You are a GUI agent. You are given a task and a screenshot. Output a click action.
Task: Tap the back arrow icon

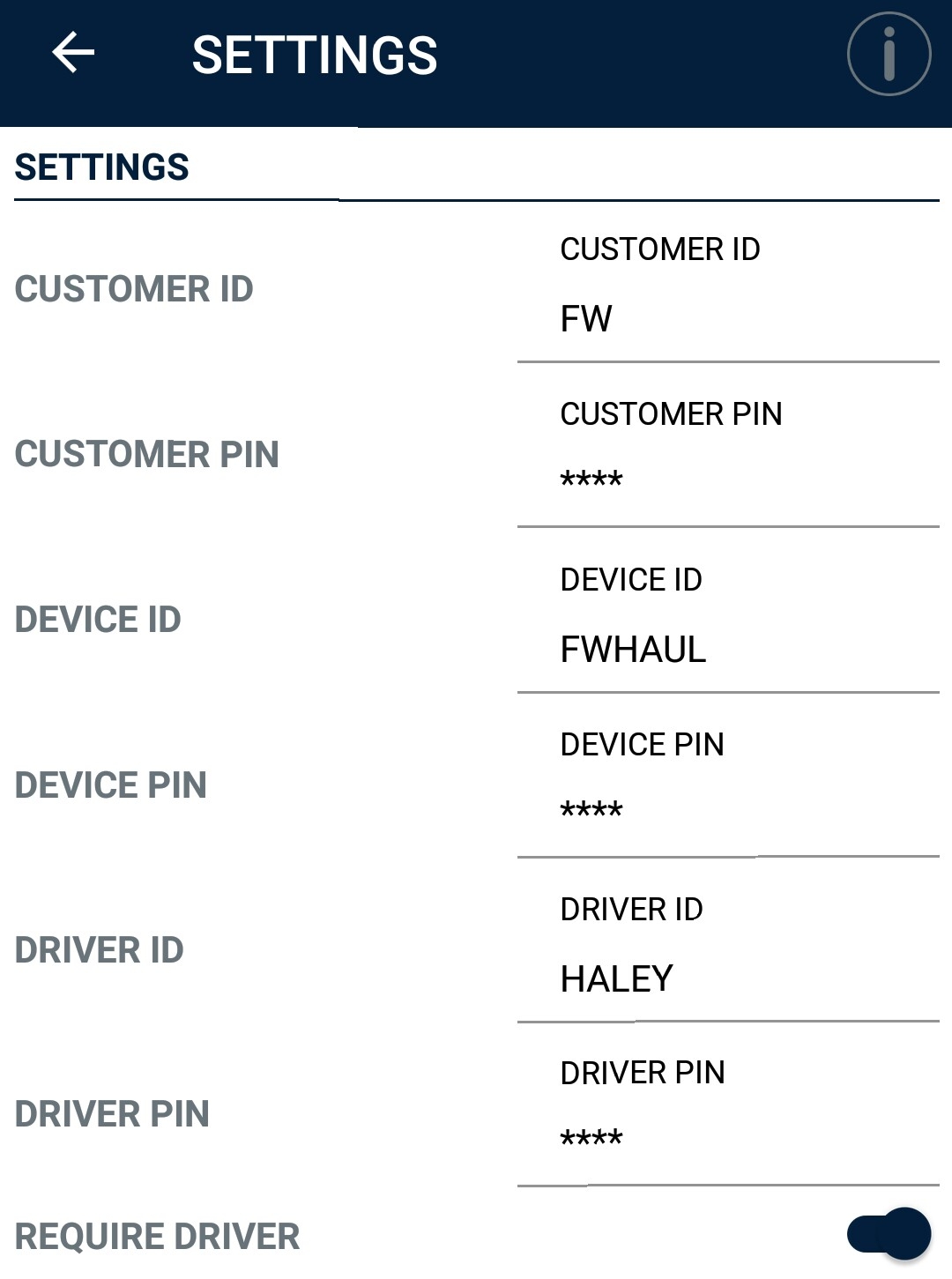[73, 54]
